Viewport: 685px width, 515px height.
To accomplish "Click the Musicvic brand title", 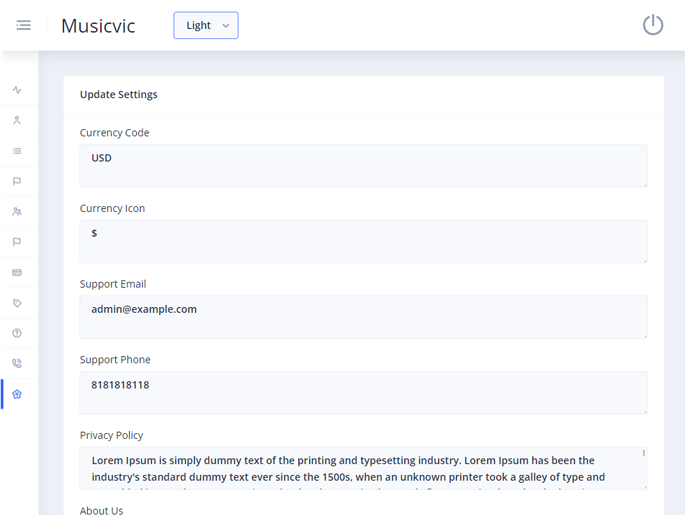I will [98, 26].
